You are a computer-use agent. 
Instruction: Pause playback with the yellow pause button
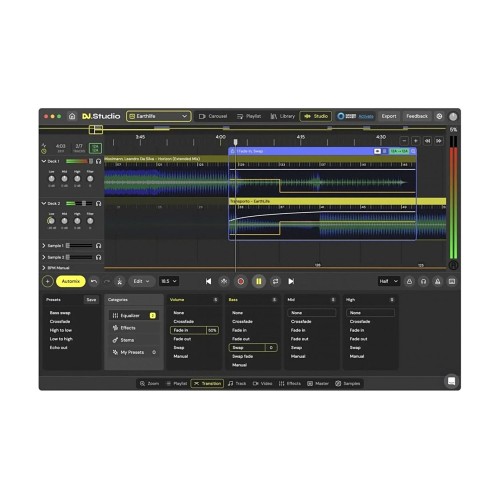coord(259,281)
